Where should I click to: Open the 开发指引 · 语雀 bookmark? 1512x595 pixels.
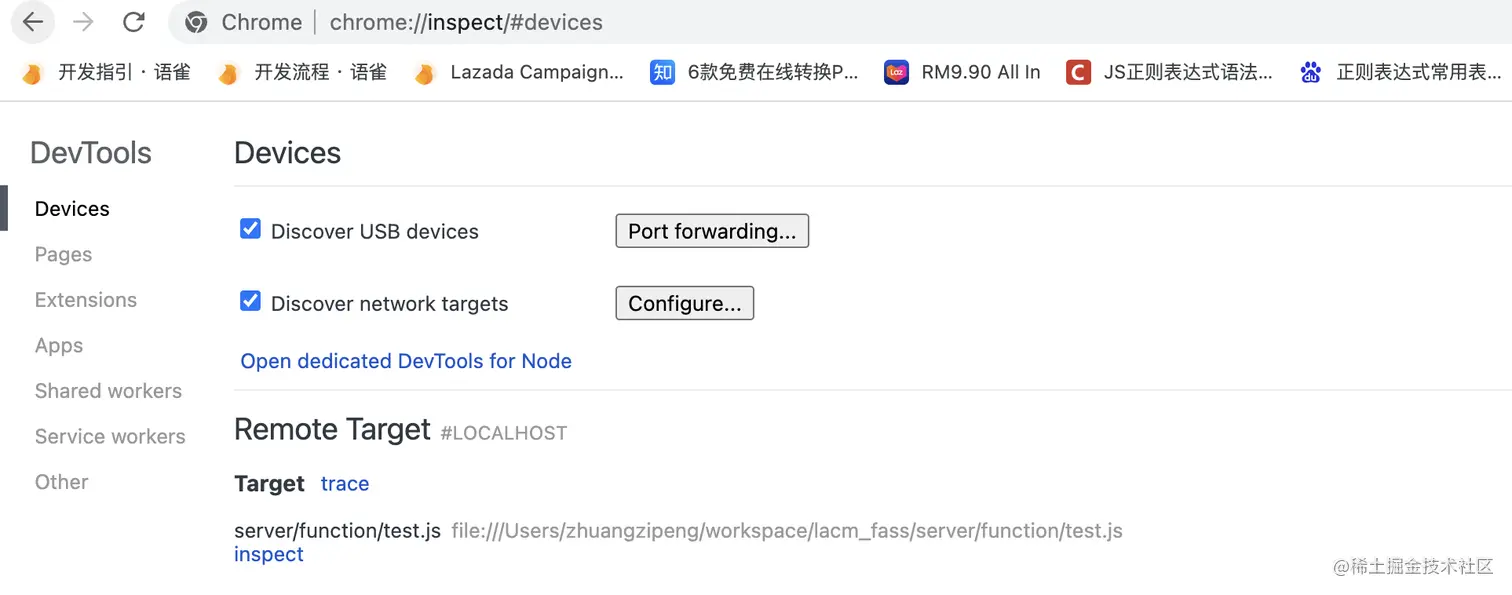coord(106,72)
